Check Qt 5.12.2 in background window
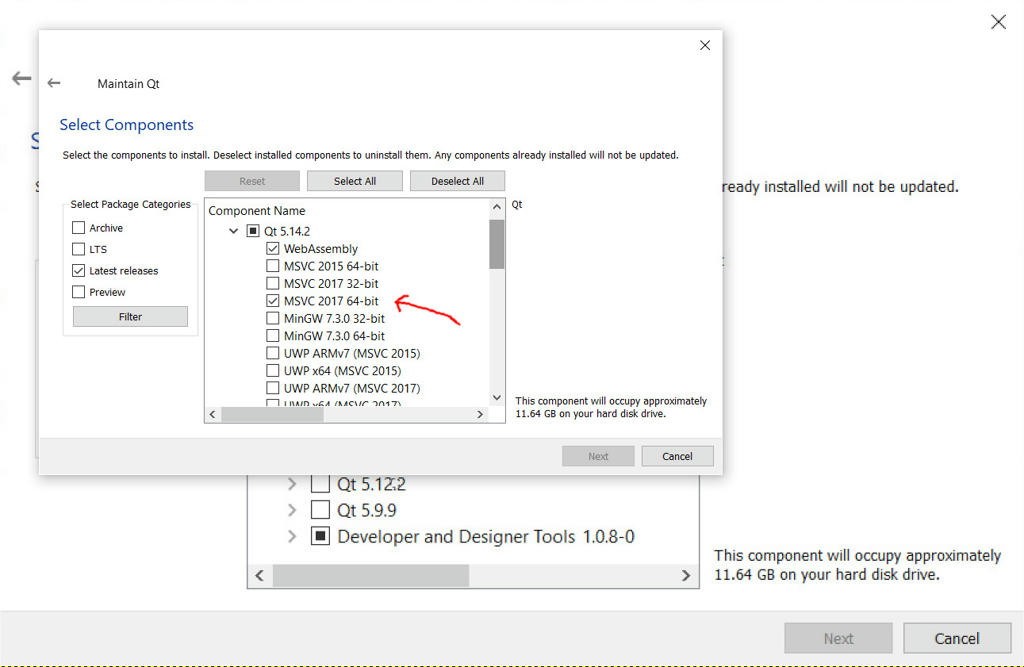Viewport: 1024px width, 667px height. pos(320,484)
